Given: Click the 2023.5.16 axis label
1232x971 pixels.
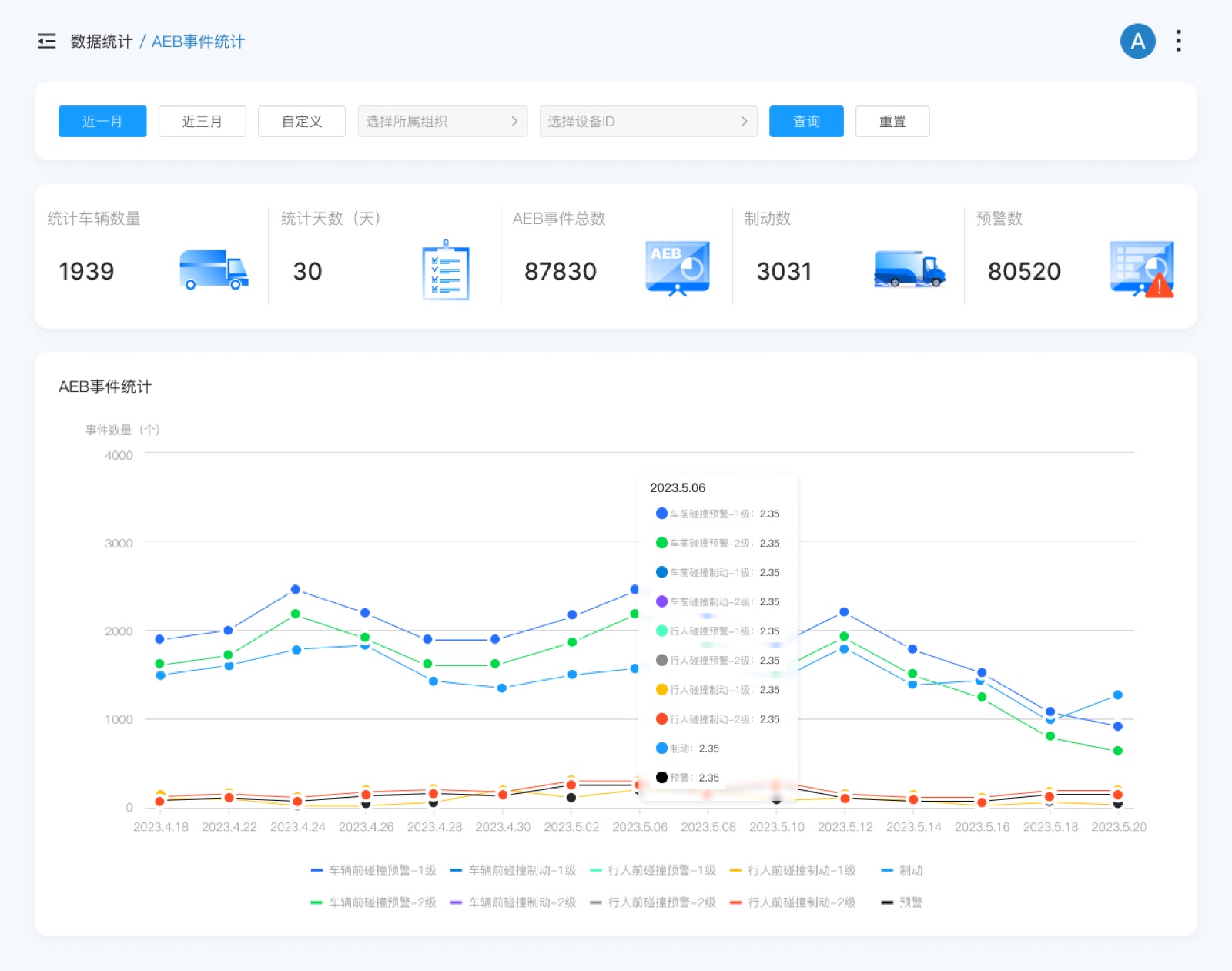Looking at the screenshot, I should click(983, 827).
